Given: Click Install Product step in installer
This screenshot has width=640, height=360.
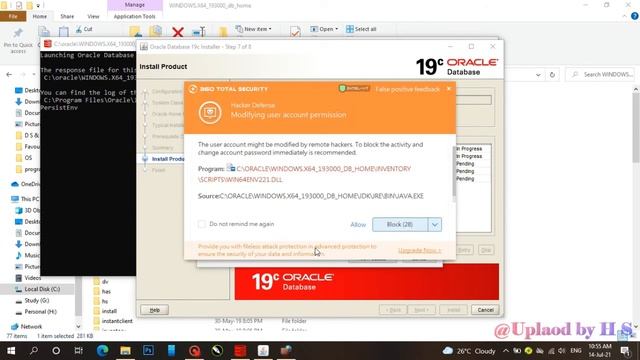Looking at the screenshot, I should click(x=168, y=159).
